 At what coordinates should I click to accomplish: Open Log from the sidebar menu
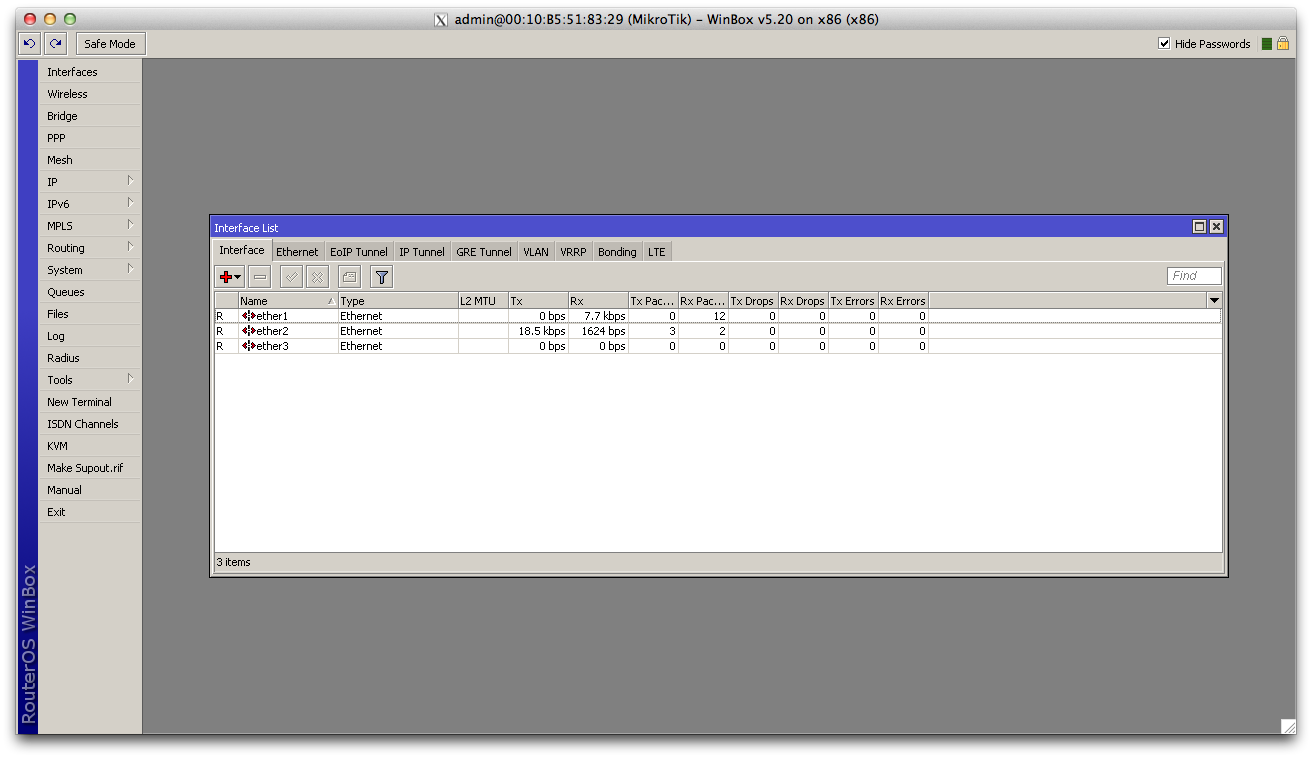90,336
